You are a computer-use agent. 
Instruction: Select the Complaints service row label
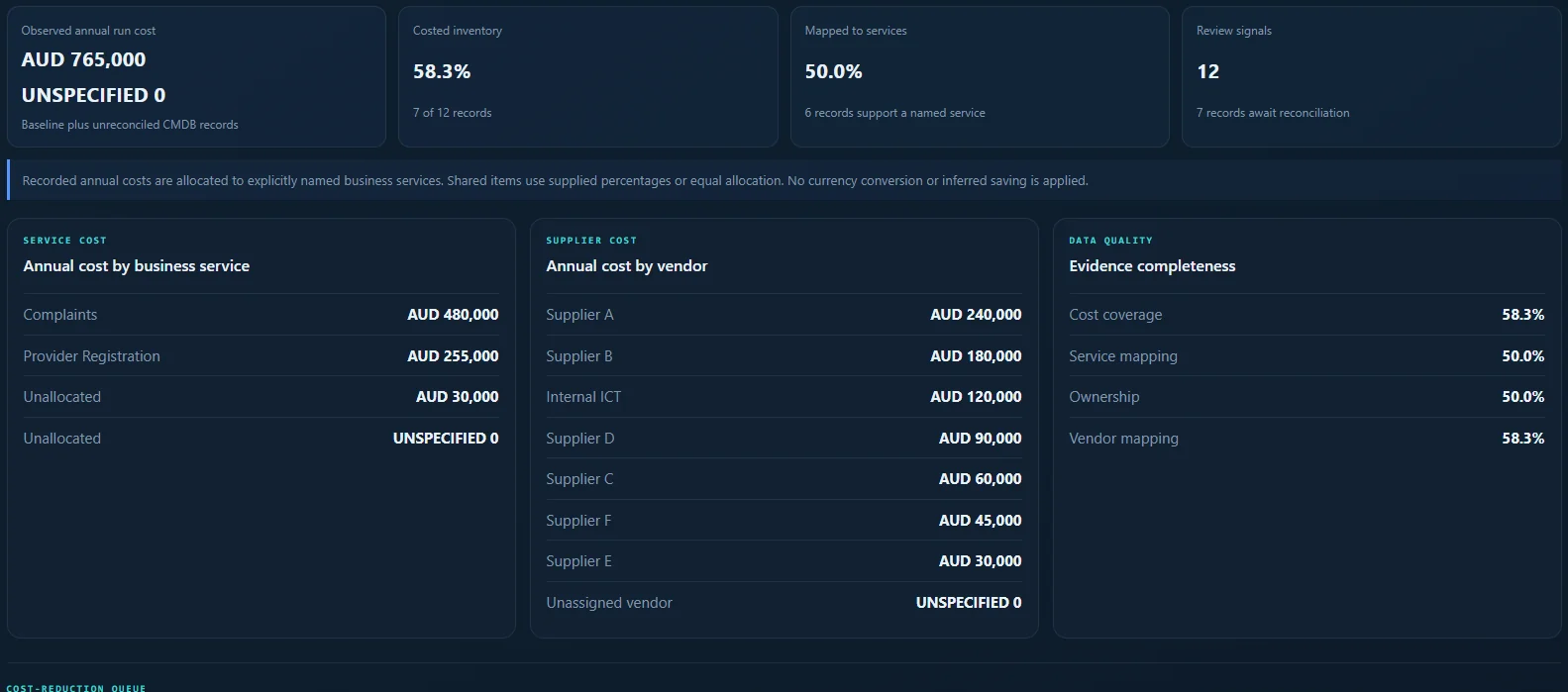(x=60, y=315)
